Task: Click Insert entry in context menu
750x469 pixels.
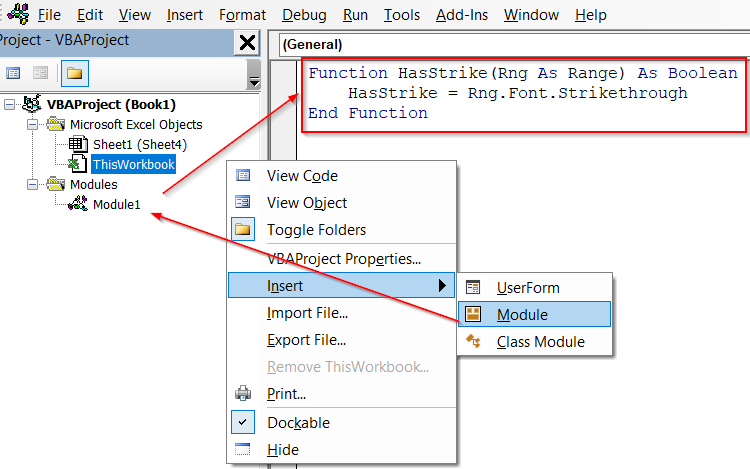Action: click(342, 285)
